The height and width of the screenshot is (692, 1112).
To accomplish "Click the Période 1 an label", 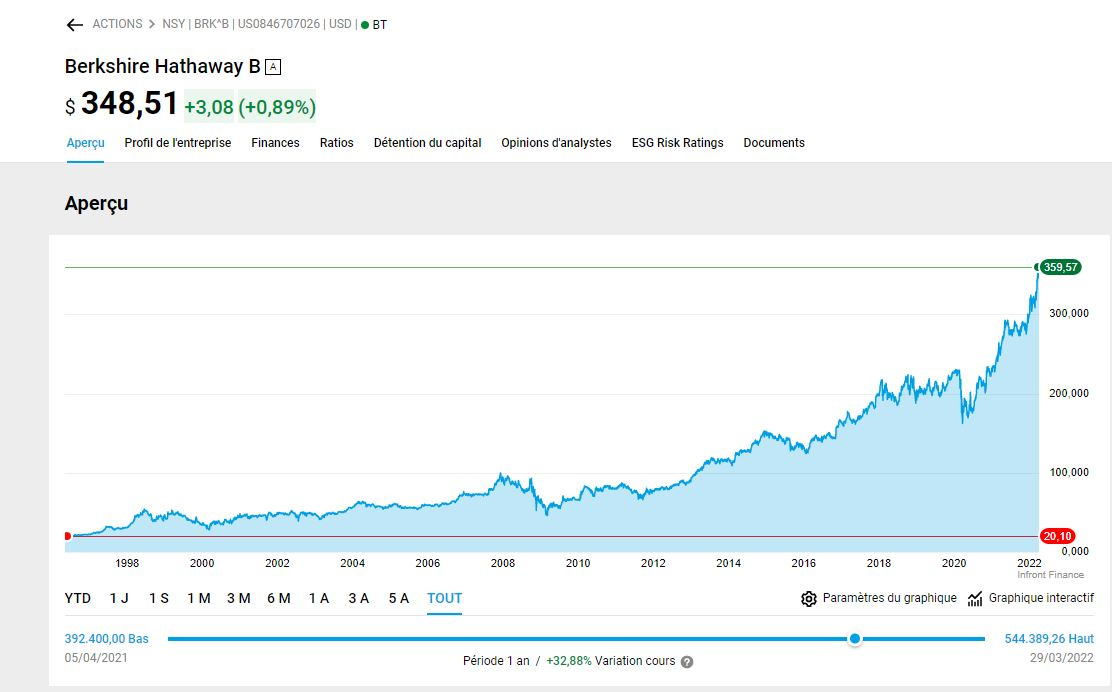I will click(x=496, y=661).
